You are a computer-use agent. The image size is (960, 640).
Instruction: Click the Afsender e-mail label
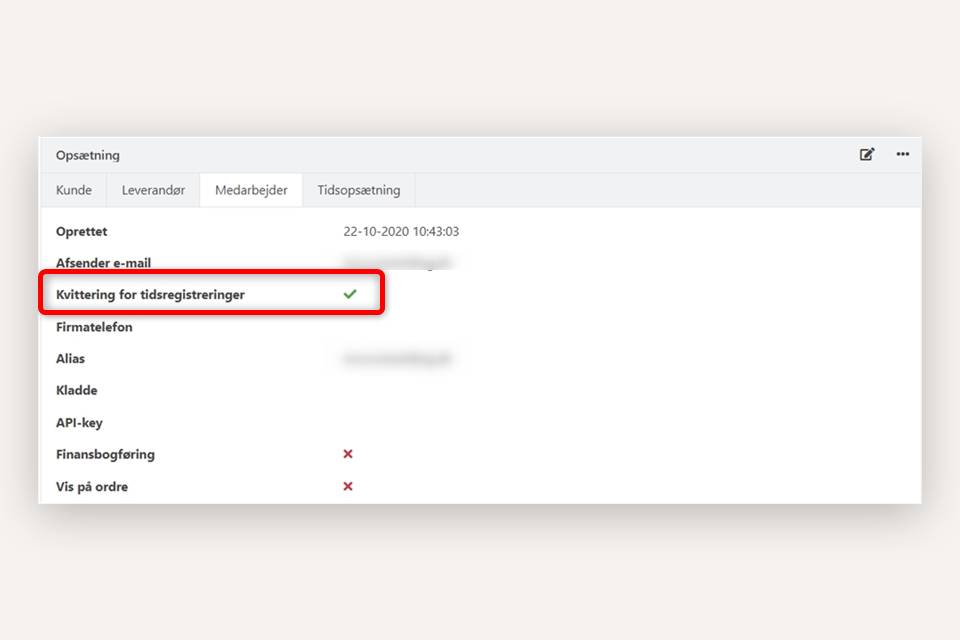coord(103,263)
